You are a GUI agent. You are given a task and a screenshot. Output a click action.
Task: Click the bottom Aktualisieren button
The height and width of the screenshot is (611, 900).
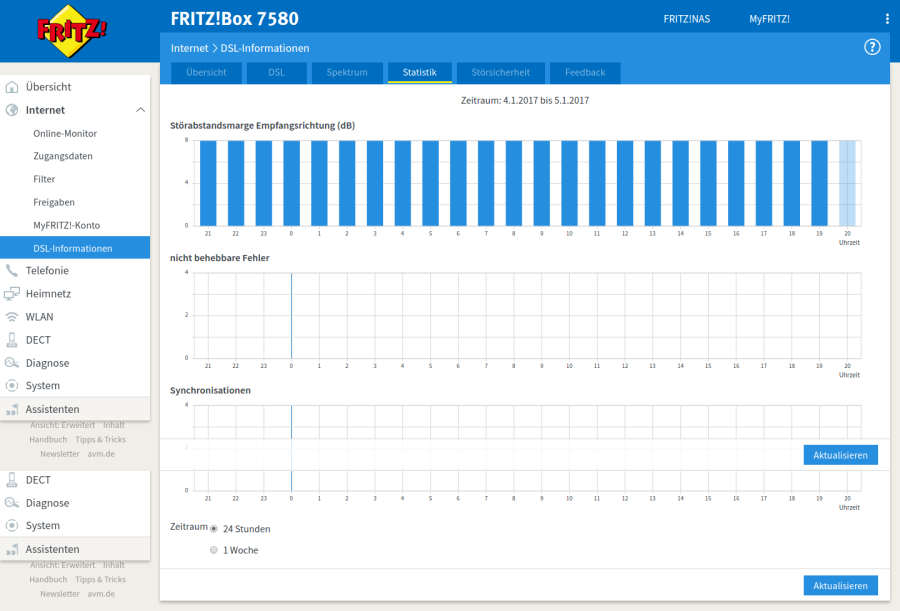coord(840,585)
